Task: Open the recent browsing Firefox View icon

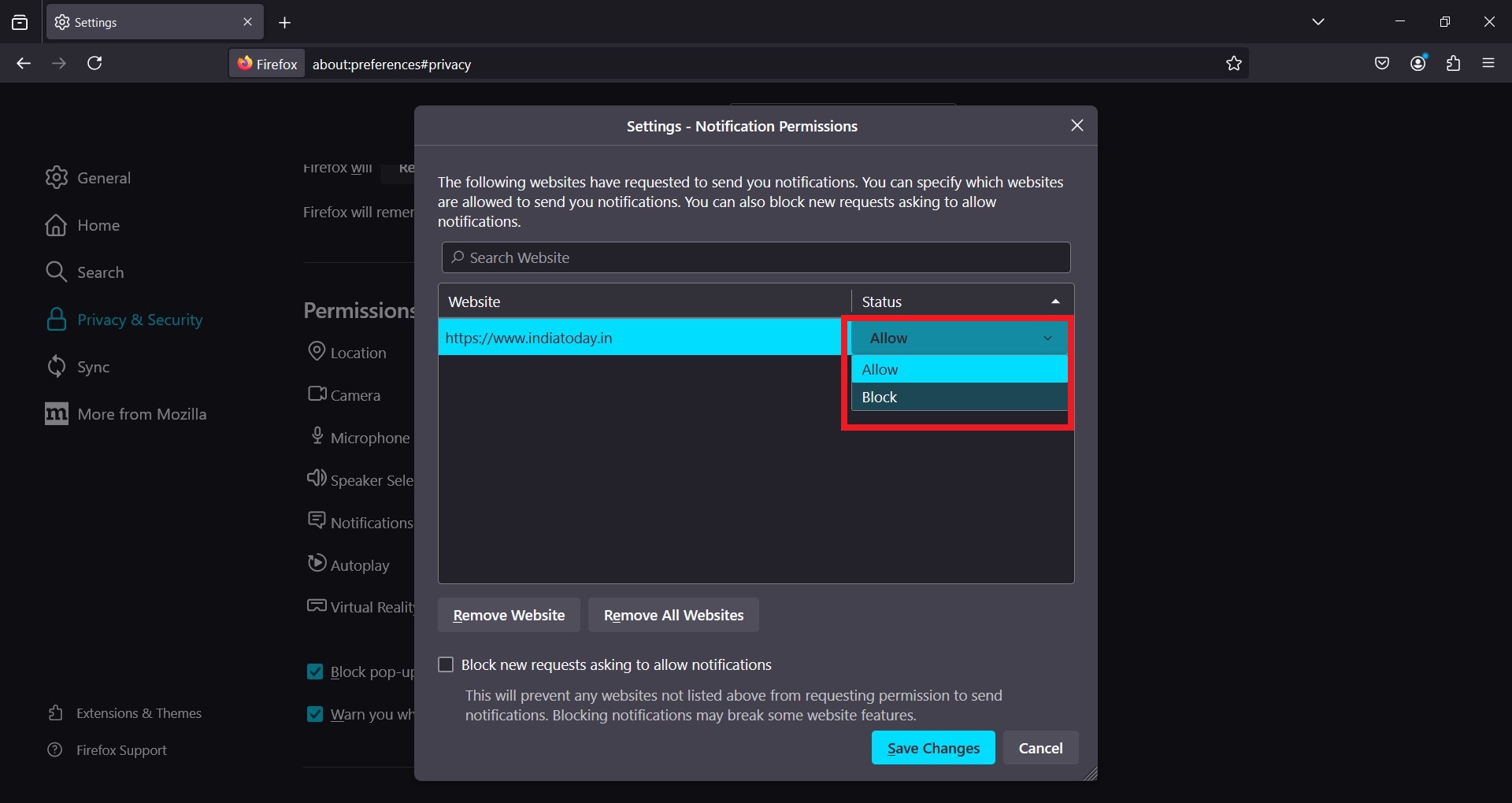Action: pyautogui.click(x=20, y=23)
